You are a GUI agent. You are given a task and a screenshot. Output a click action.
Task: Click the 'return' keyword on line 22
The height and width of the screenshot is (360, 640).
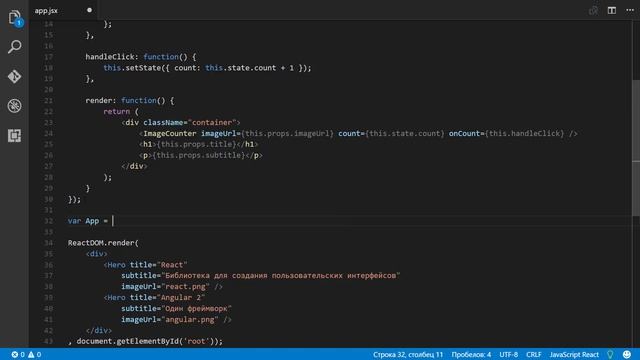116,111
